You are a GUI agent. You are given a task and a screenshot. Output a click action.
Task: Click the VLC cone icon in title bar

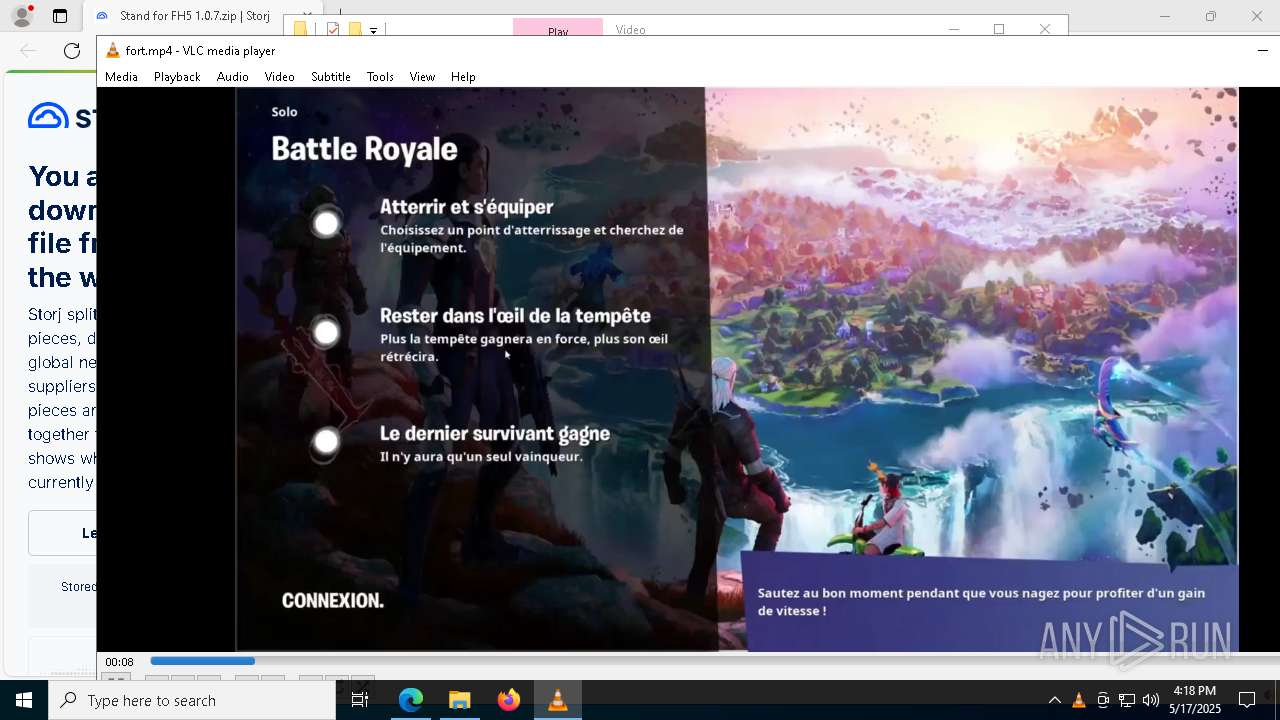click(113, 50)
